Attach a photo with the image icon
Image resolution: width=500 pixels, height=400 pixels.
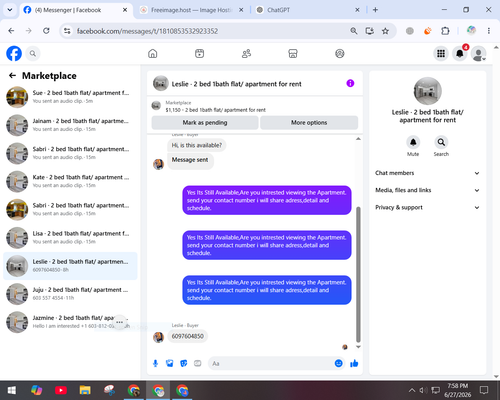pos(169,363)
